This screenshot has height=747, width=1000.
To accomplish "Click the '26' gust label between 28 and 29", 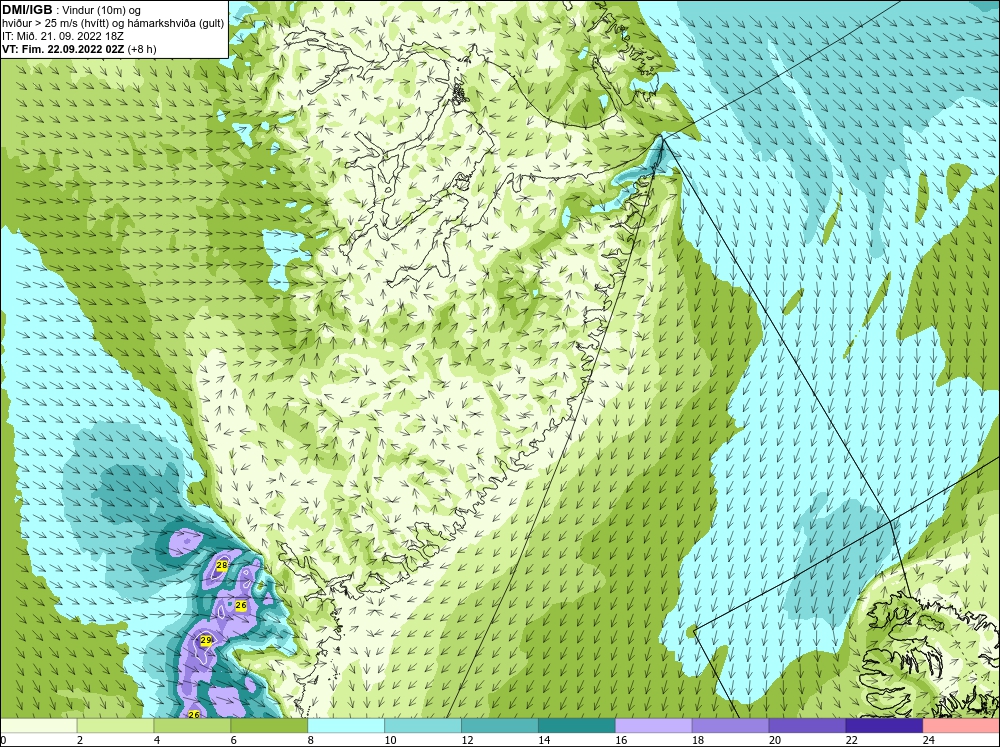I will [x=240, y=605].
